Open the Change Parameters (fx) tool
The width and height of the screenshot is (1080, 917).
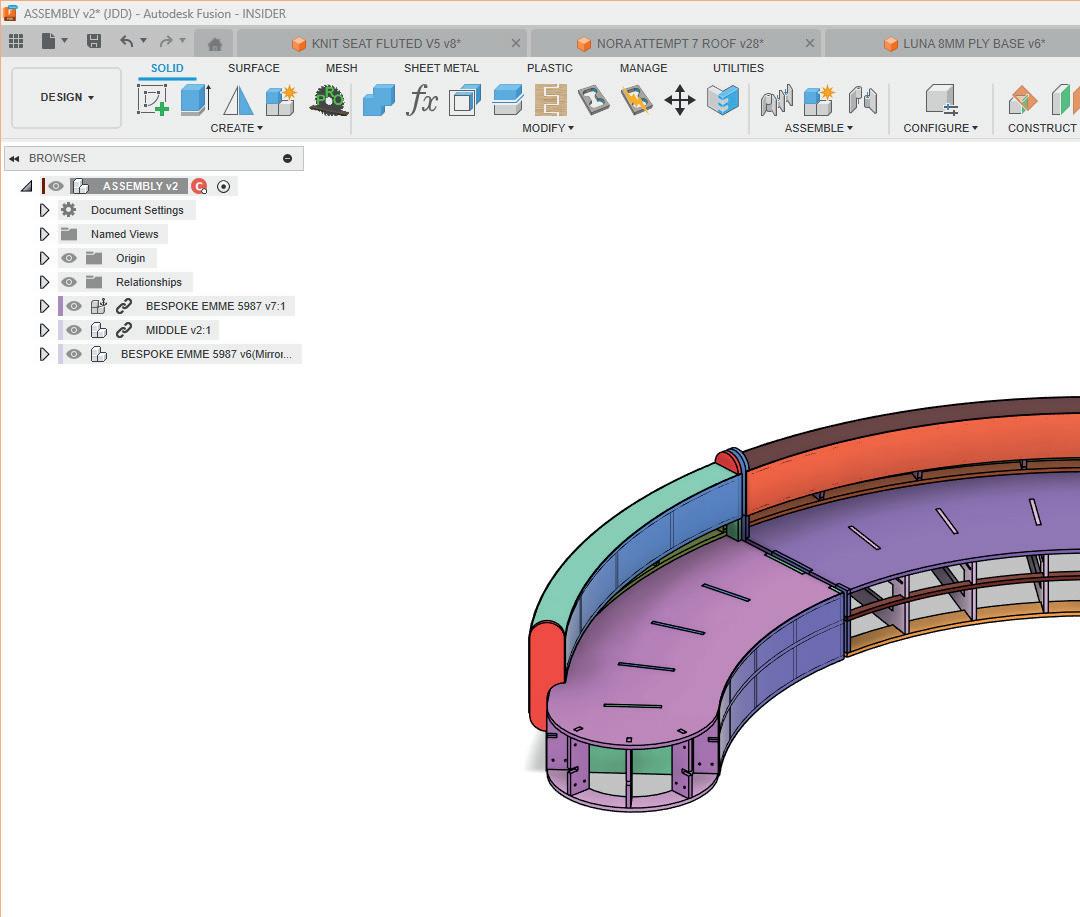[422, 100]
